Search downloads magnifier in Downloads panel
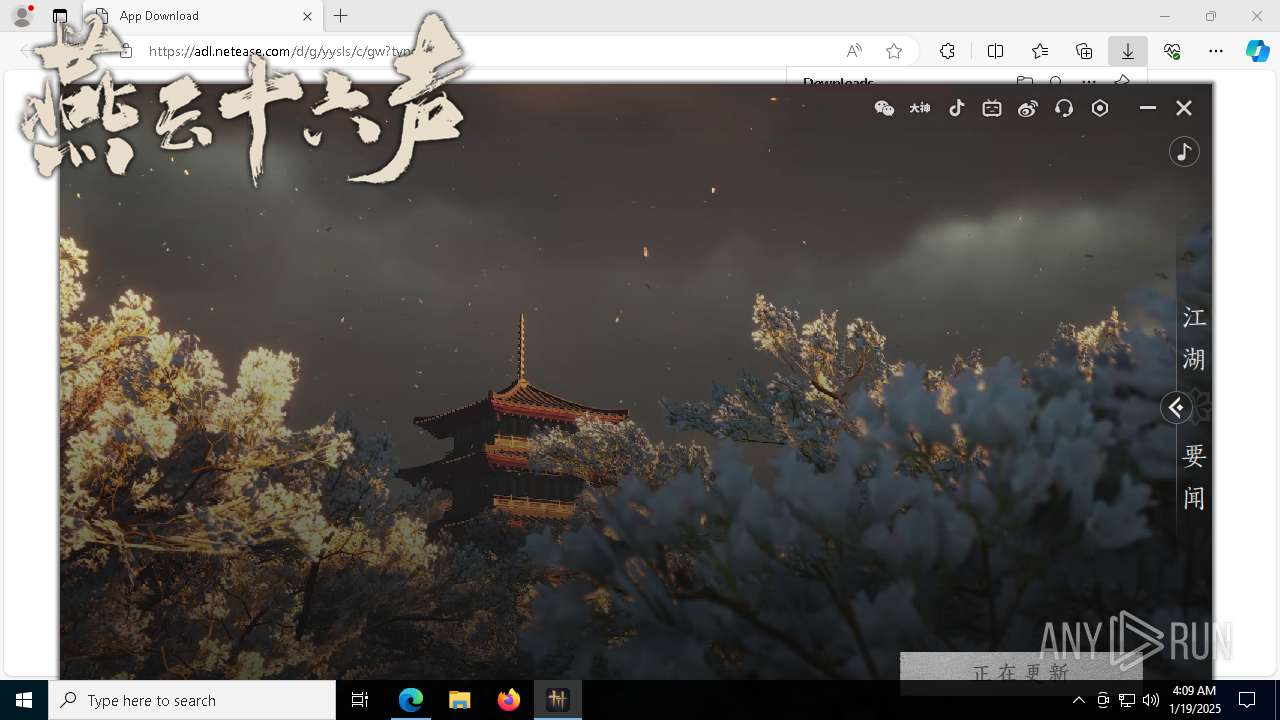The width and height of the screenshot is (1280, 720). click(x=1056, y=82)
